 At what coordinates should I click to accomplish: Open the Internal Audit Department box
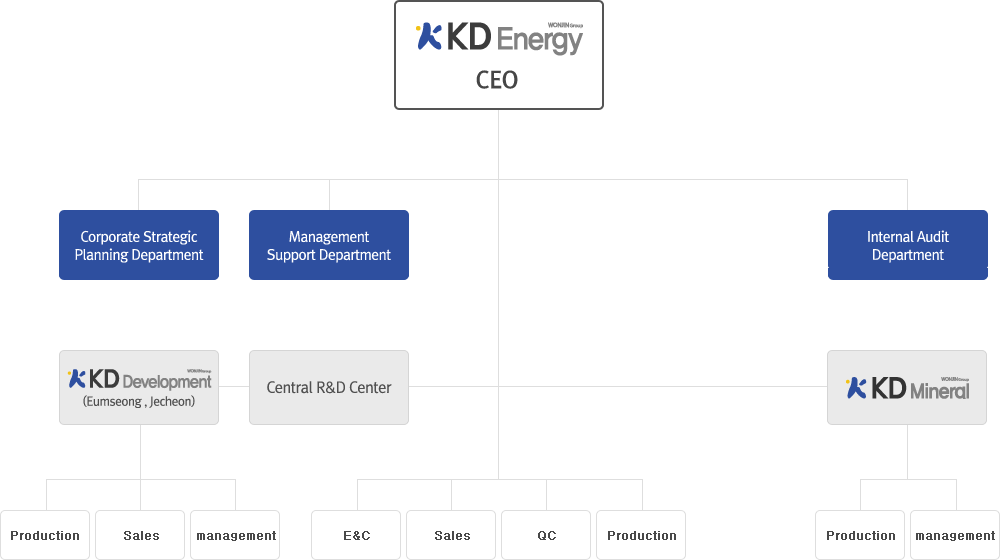click(907, 245)
